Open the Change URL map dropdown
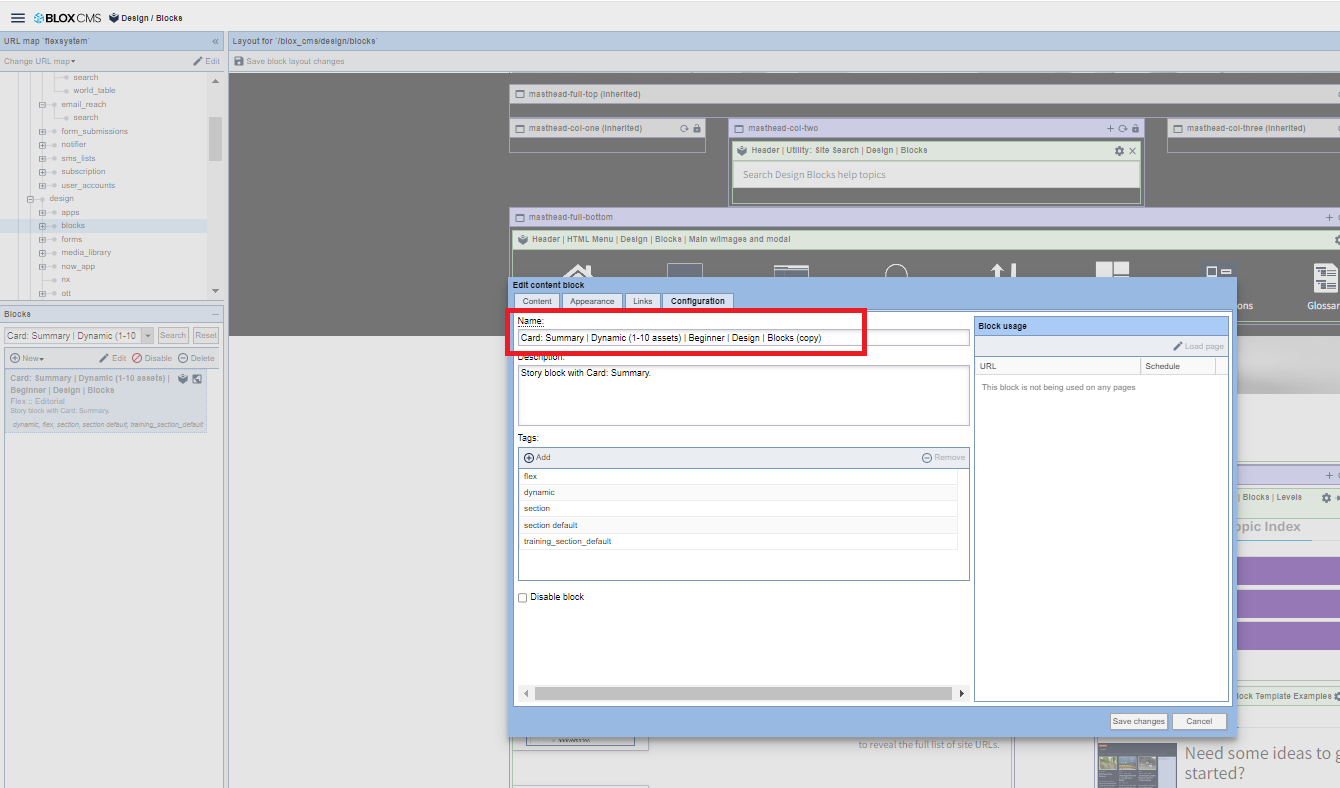The width and height of the screenshot is (1340, 788). [39, 61]
